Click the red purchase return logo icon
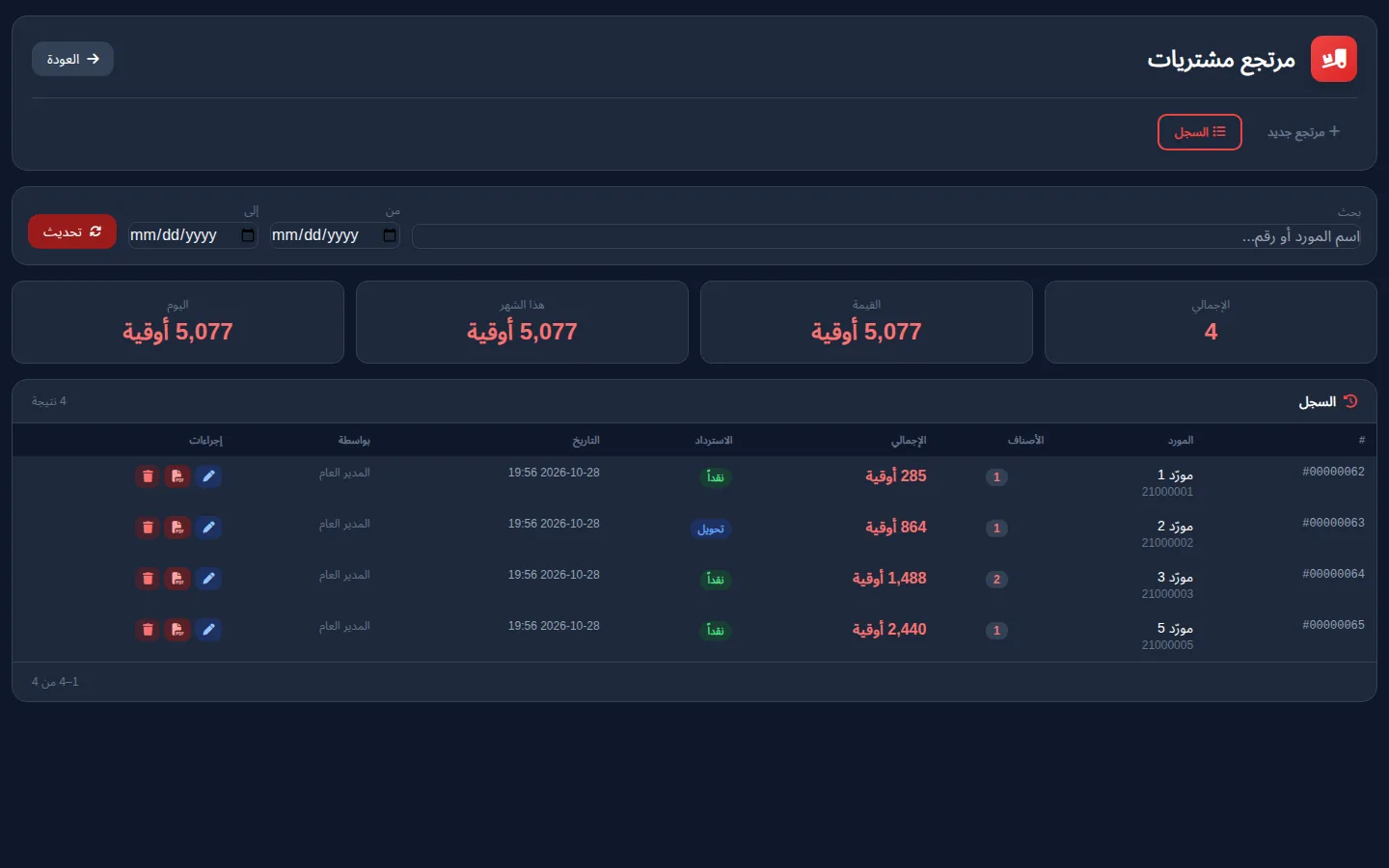The image size is (1389, 868). point(1334,59)
